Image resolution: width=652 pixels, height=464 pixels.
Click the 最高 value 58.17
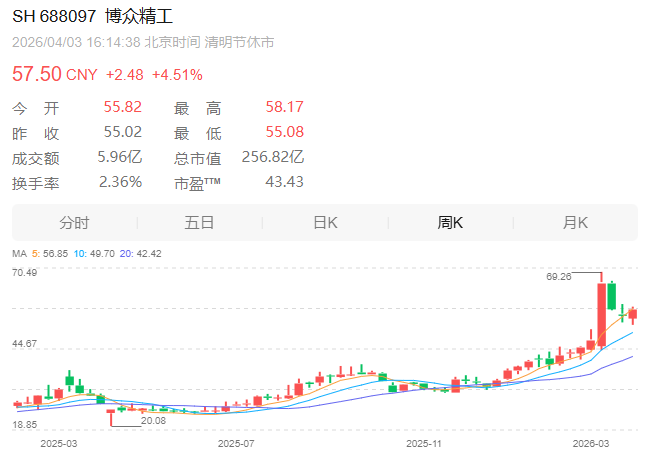285,107
